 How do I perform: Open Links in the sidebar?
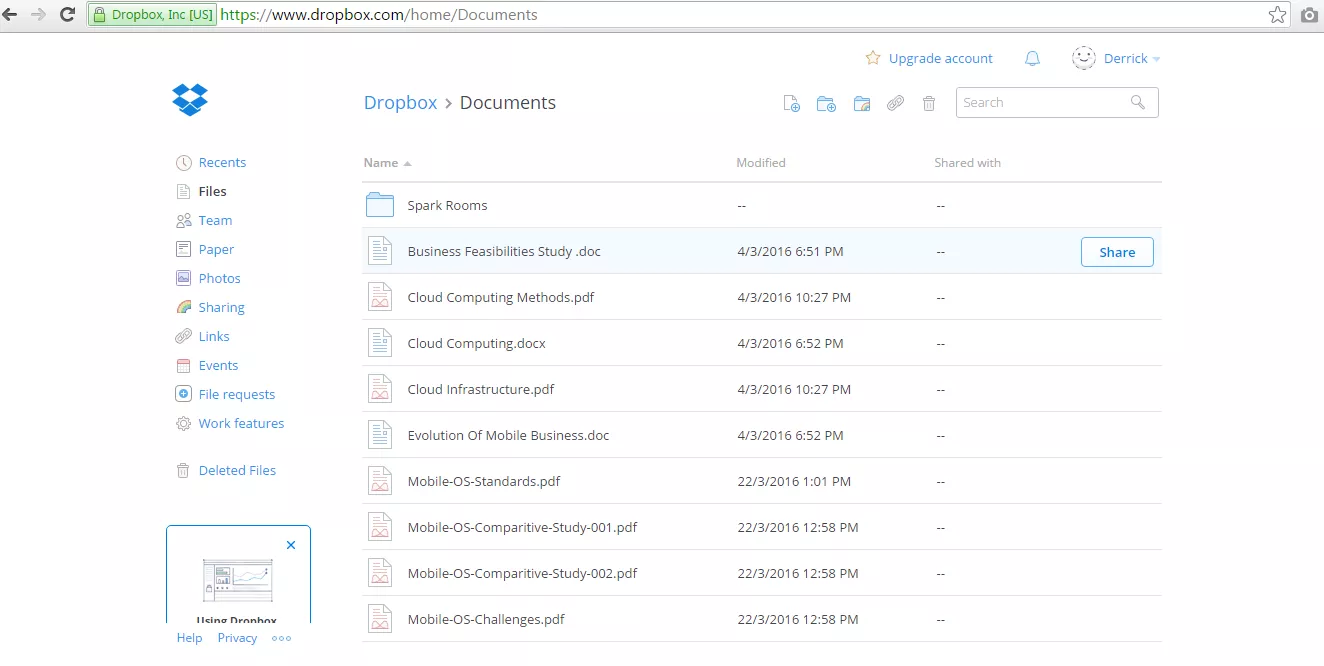214,337
